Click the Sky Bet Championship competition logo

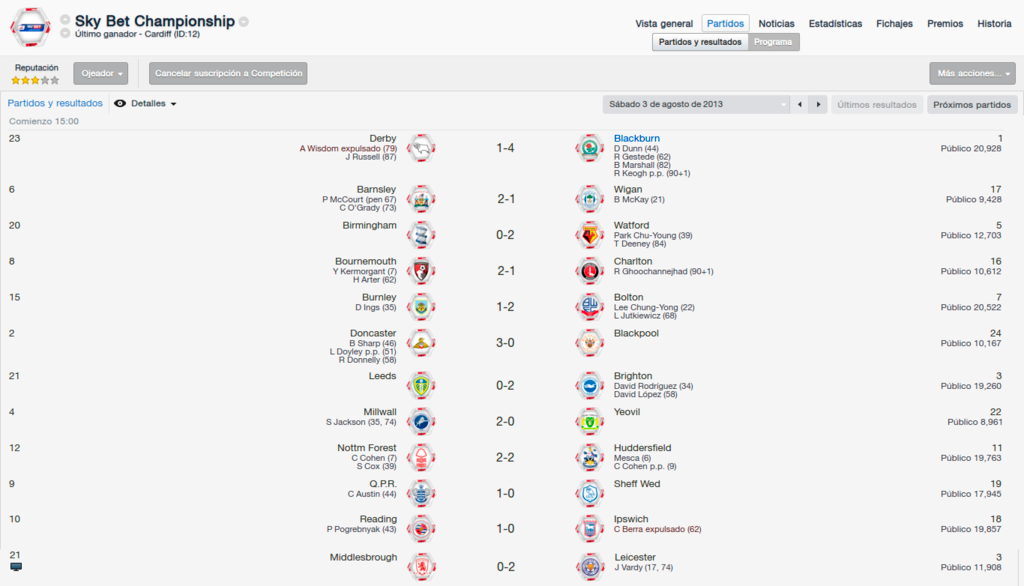[x=30, y=27]
